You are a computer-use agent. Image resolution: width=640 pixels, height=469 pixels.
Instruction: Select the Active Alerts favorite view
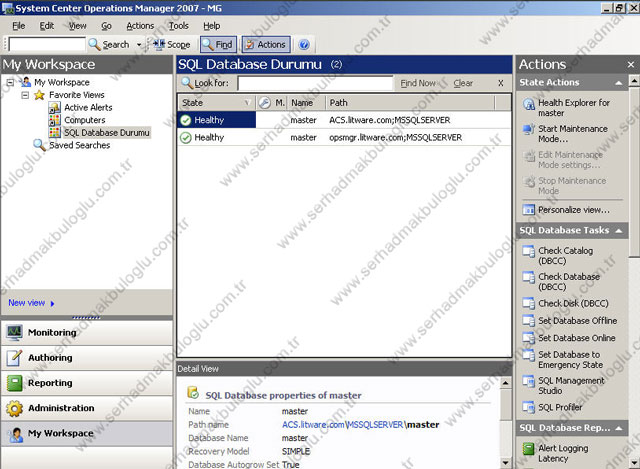pos(87,108)
